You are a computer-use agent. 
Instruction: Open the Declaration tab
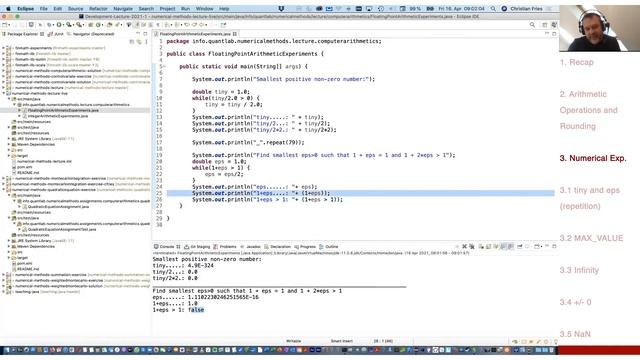pyautogui.click(x=278, y=247)
